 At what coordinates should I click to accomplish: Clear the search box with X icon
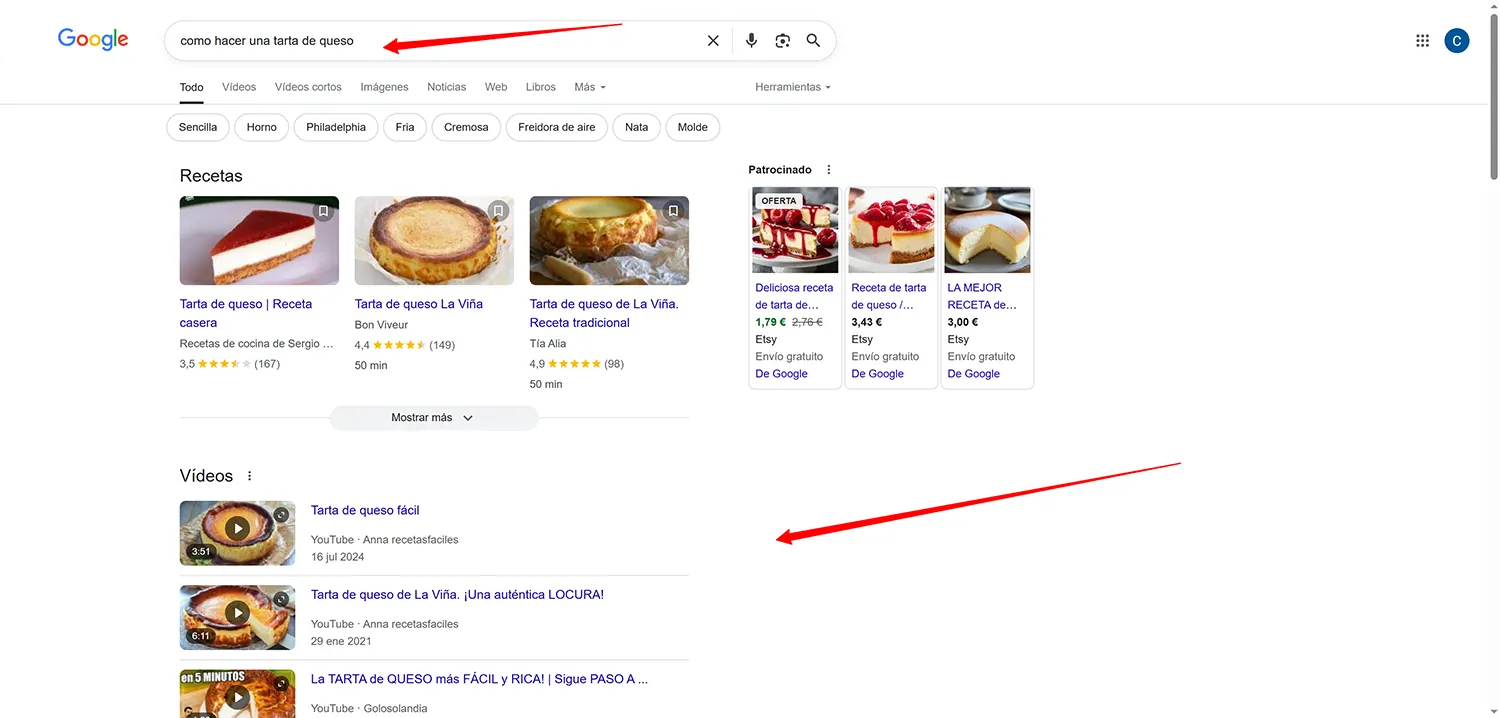point(713,41)
